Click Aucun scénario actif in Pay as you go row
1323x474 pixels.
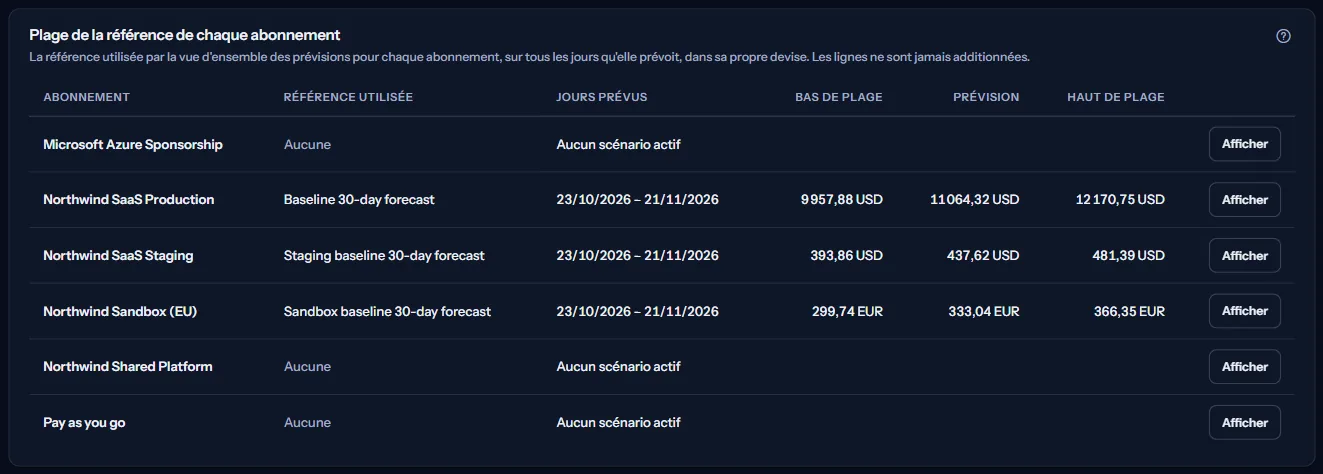pos(618,422)
